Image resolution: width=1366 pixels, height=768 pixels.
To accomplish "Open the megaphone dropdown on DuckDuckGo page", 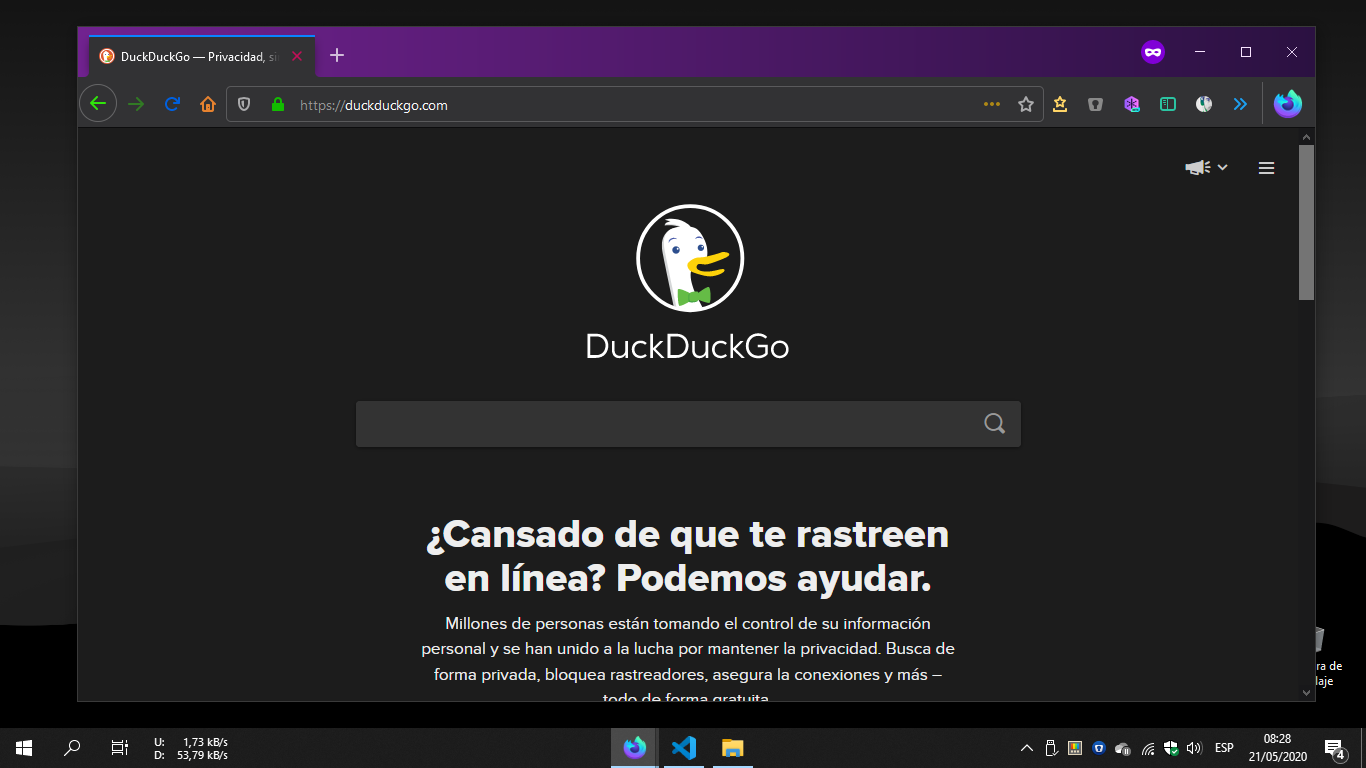I will coord(1206,168).
